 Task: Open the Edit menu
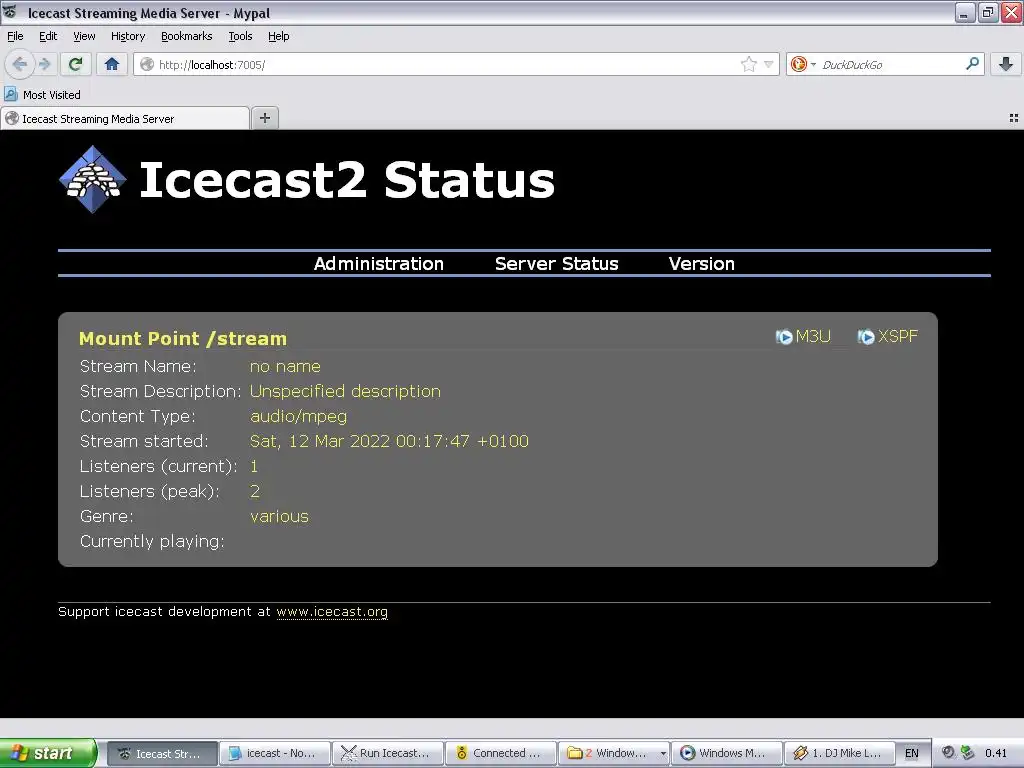pos(48,36)
